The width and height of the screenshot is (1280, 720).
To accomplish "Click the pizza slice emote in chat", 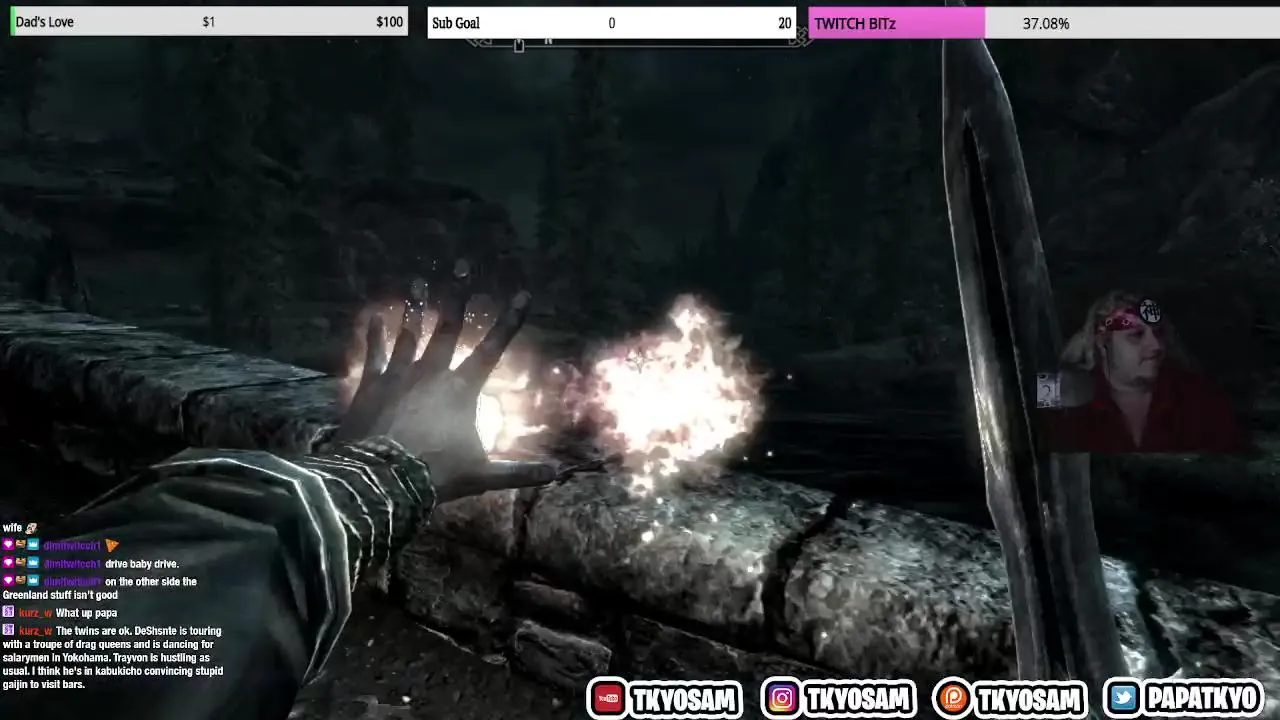I will pos(112,546).
